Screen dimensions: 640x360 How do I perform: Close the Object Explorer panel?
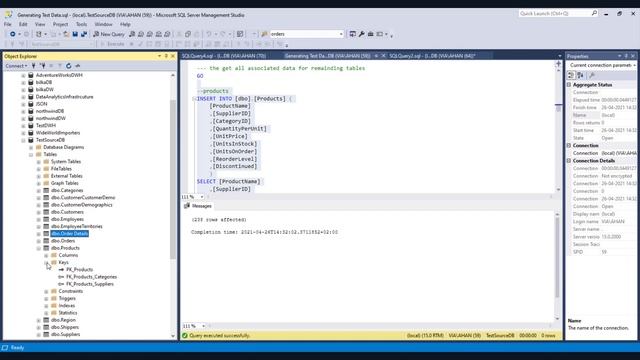pyautogui.click(x=173, y=56)
